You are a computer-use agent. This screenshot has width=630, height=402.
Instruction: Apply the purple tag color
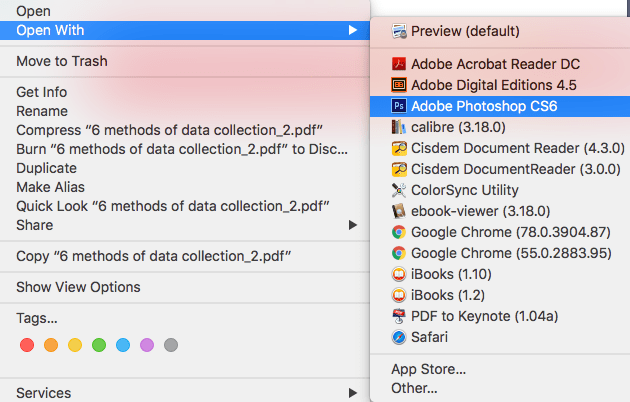pos(147,345)
